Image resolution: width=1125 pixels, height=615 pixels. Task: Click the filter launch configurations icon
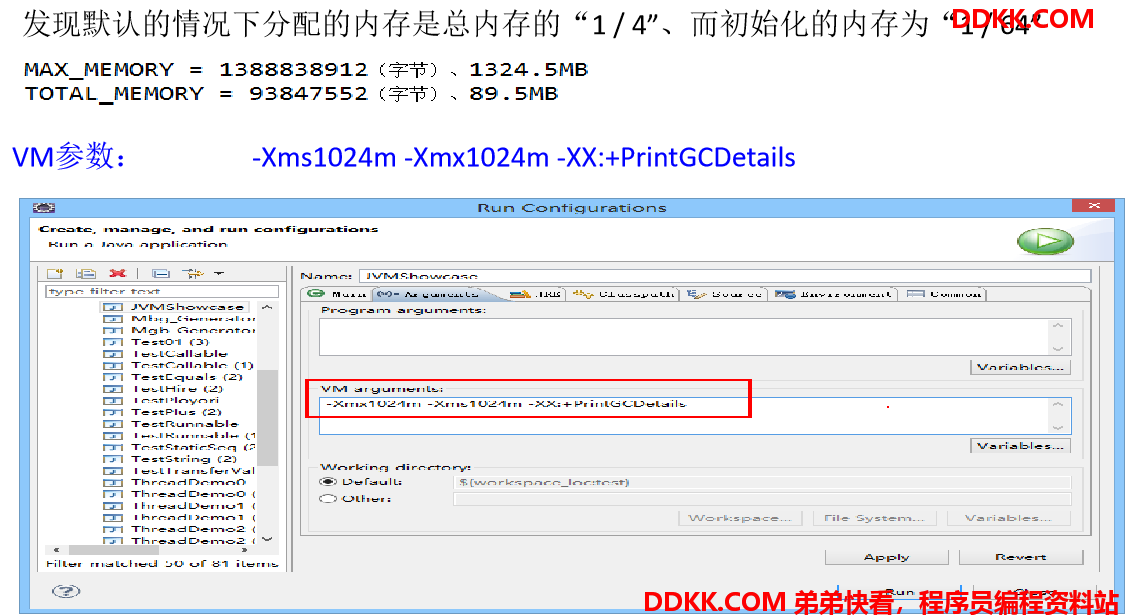(x=193, y=273)
